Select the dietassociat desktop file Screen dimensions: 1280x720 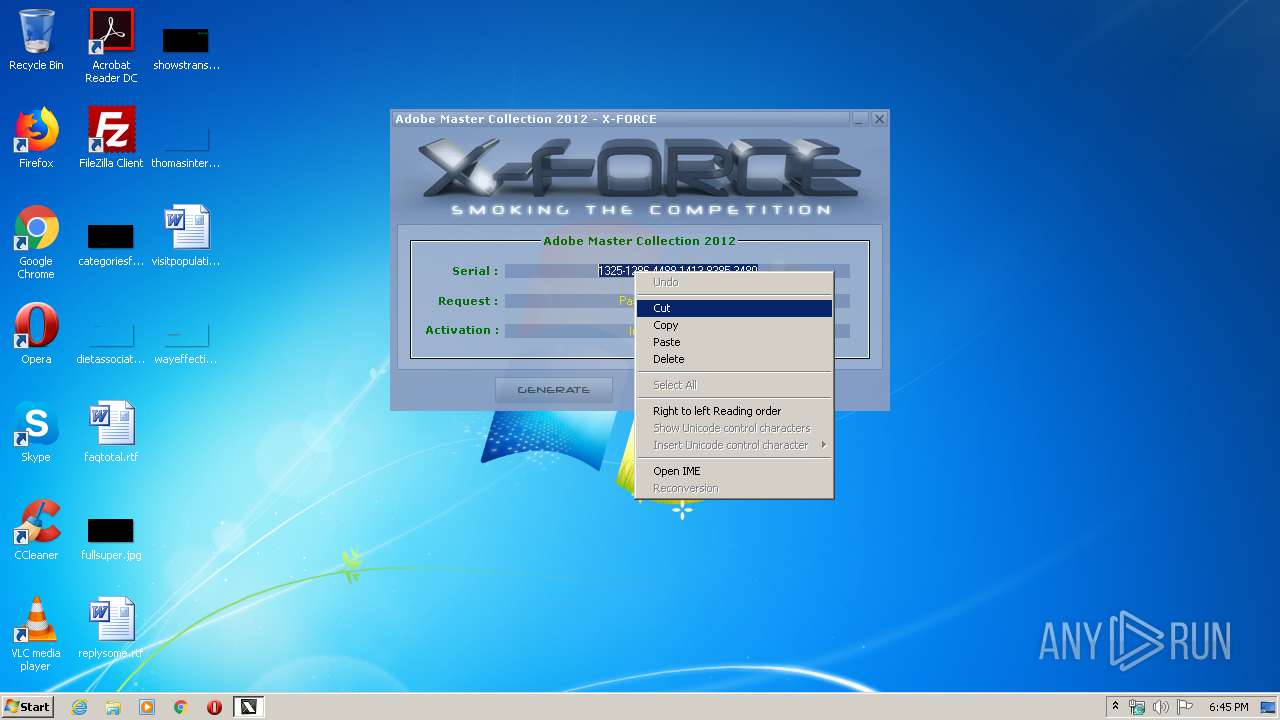coord(111,341)
